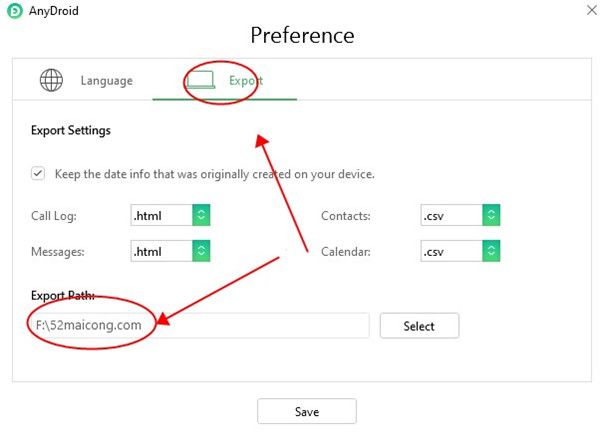Click the green arrow beside Messages format
This screenshot has width=600, height=441.
pos(201,251)
